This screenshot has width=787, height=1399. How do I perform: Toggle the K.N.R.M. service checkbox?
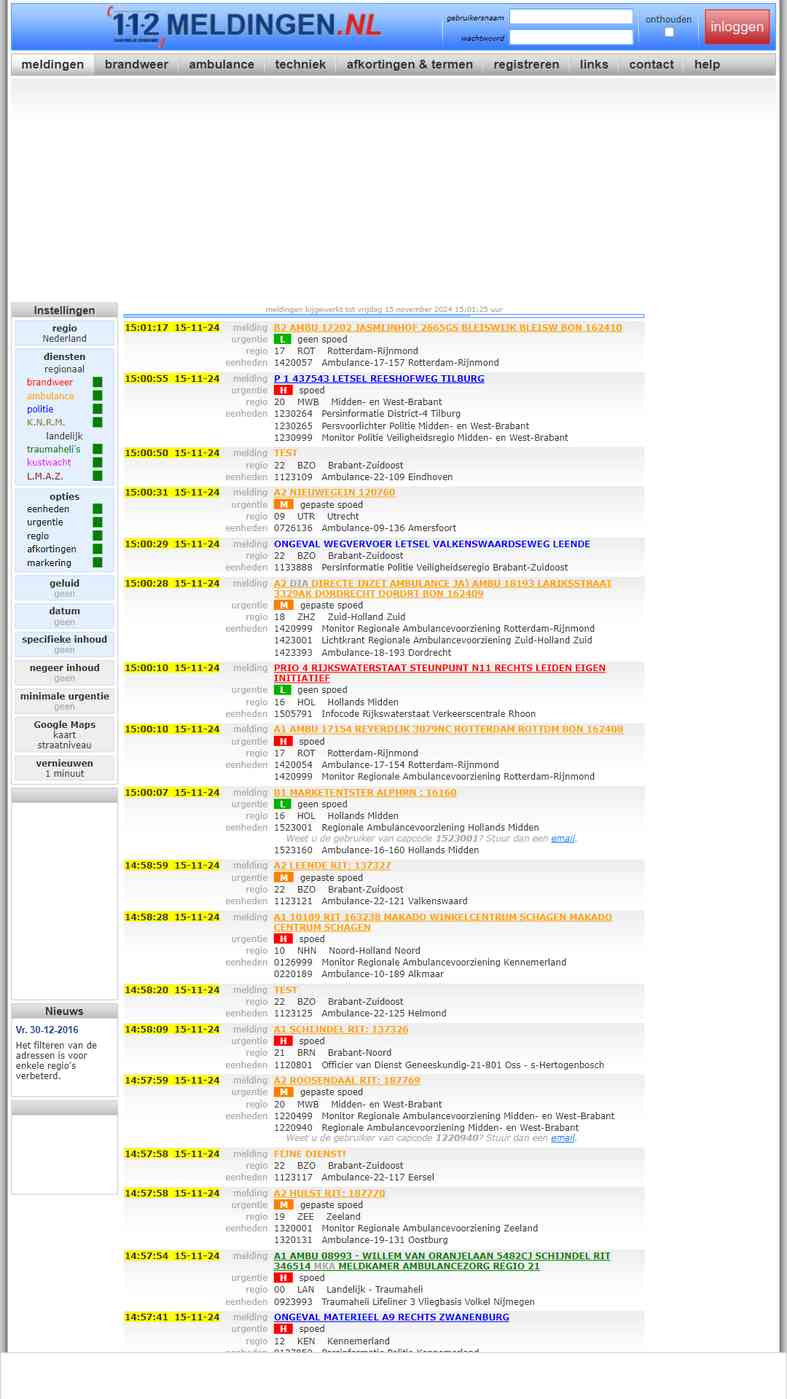tap(98, 422)
